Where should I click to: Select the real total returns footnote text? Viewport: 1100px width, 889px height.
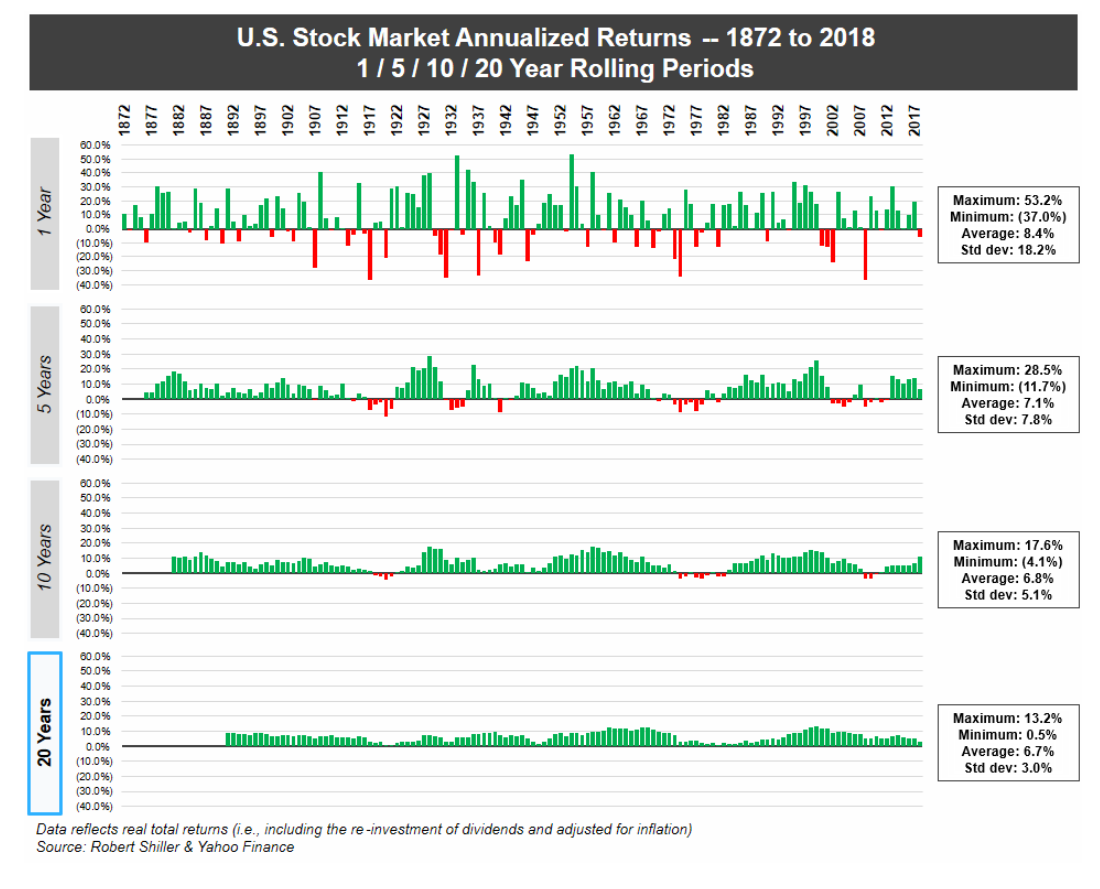(364, 830)
